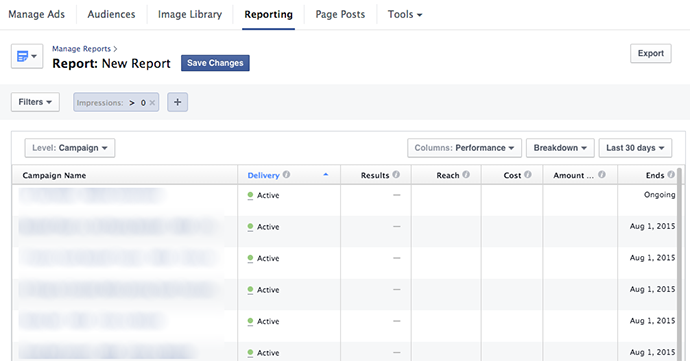Click the Export button
The height and width of the screenshot is (361, 690).
coord(651,53)
